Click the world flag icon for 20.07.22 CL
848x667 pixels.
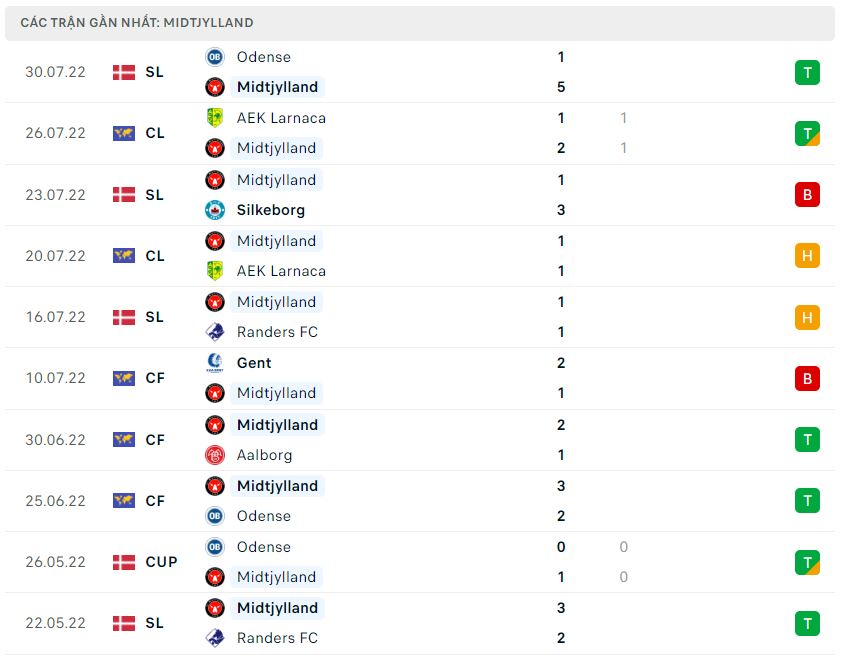click(x=124, y=256)
